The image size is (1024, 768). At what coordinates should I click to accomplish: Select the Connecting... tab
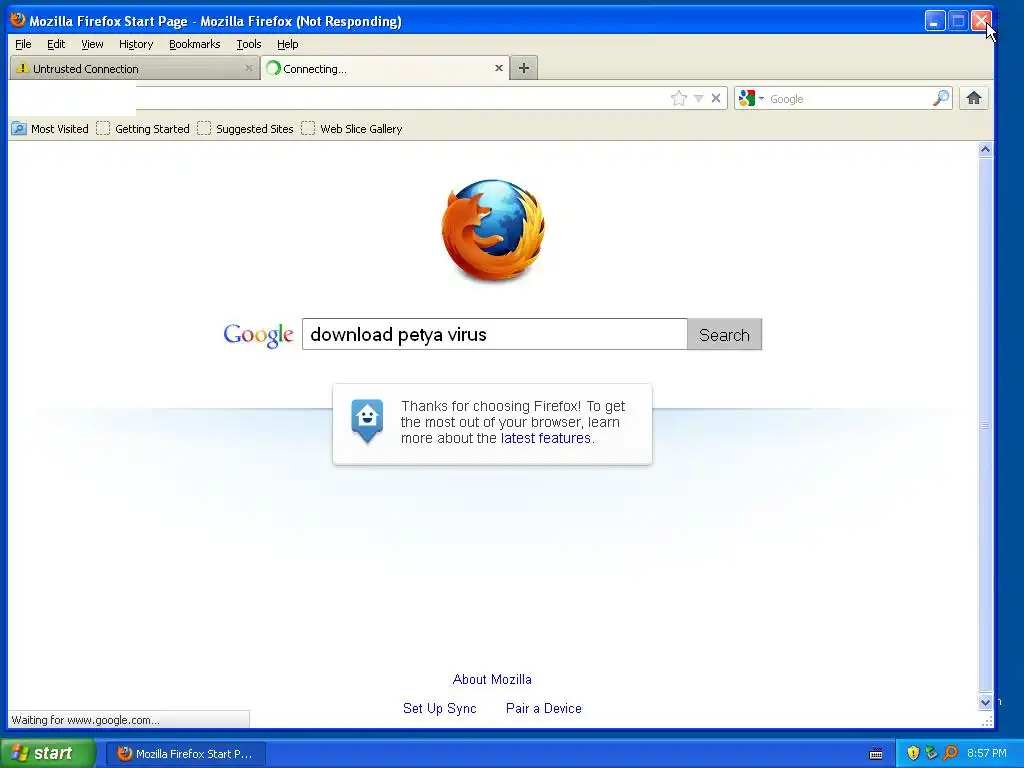click(385, 68)
